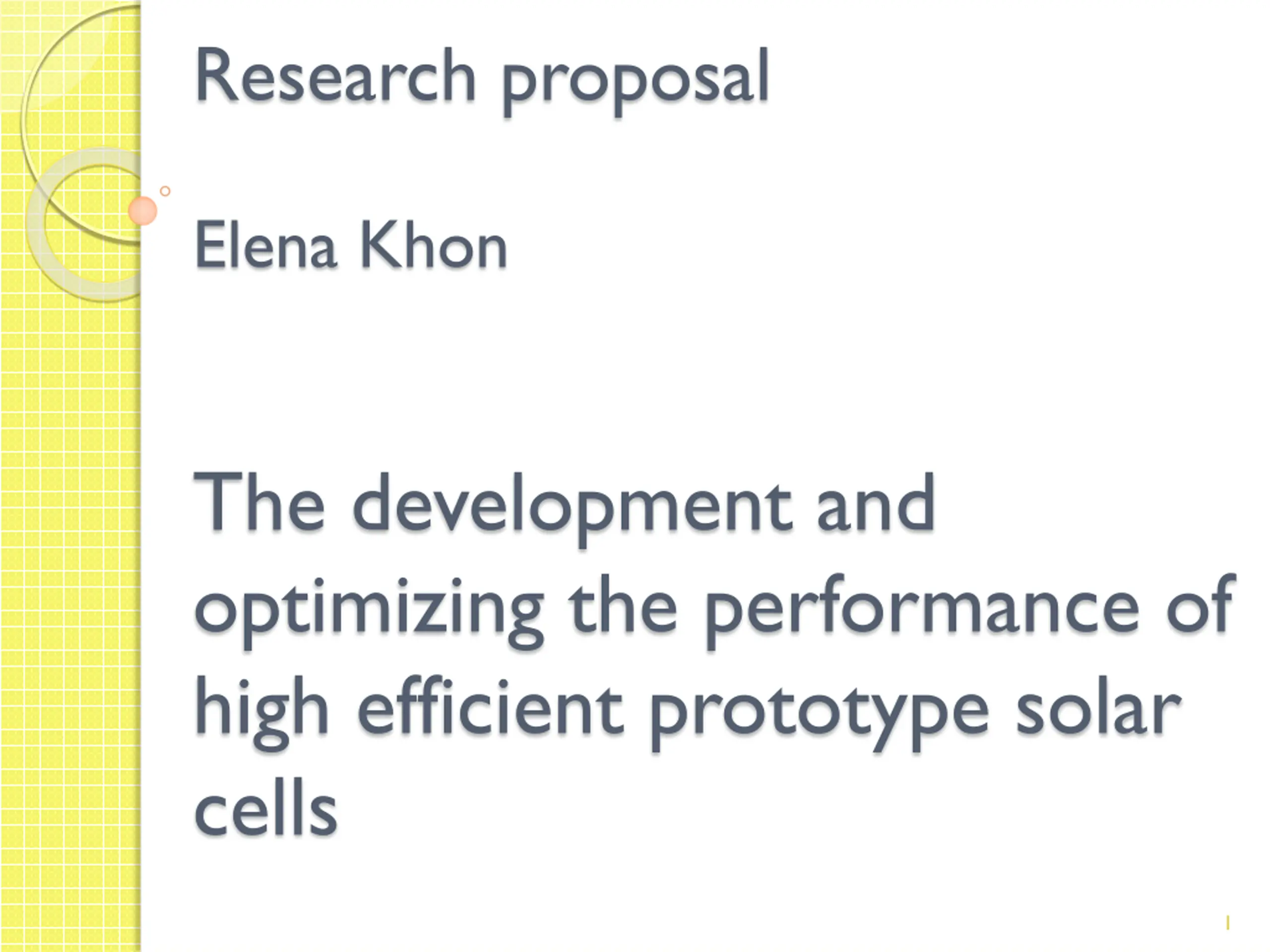Click the first name "Elena"
The image size is (1270, 952).
click(x=265, y=245)
